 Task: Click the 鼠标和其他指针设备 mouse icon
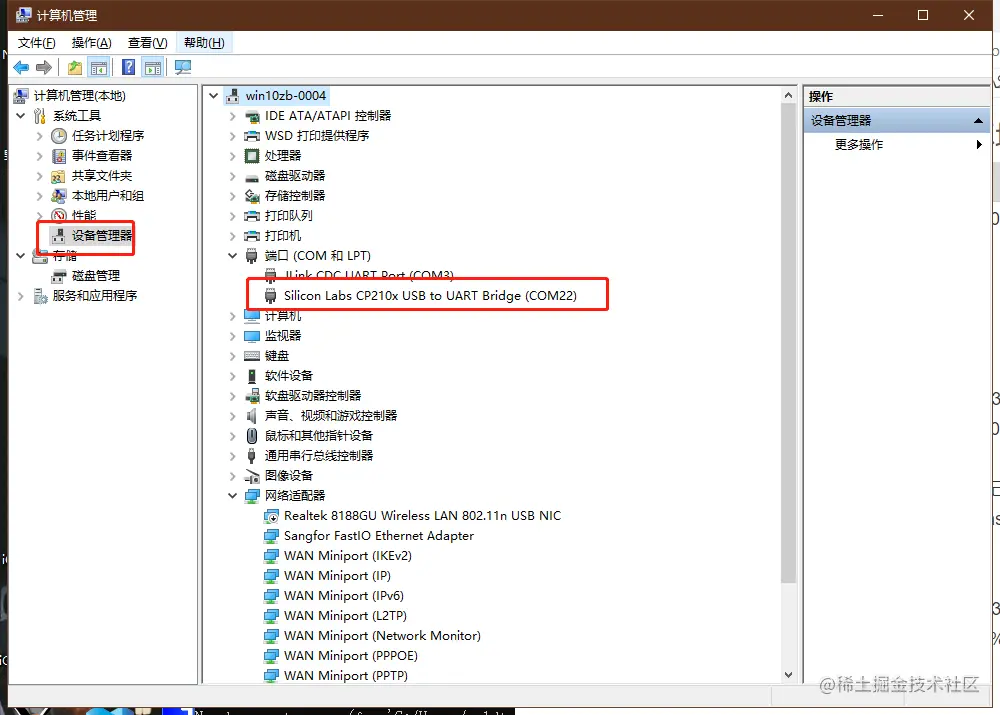point(252,436)
